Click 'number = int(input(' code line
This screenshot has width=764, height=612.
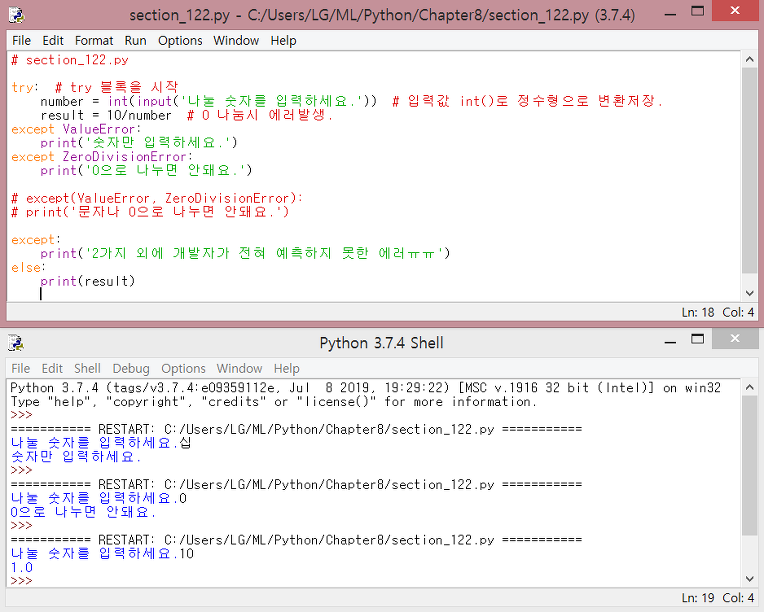209,101
